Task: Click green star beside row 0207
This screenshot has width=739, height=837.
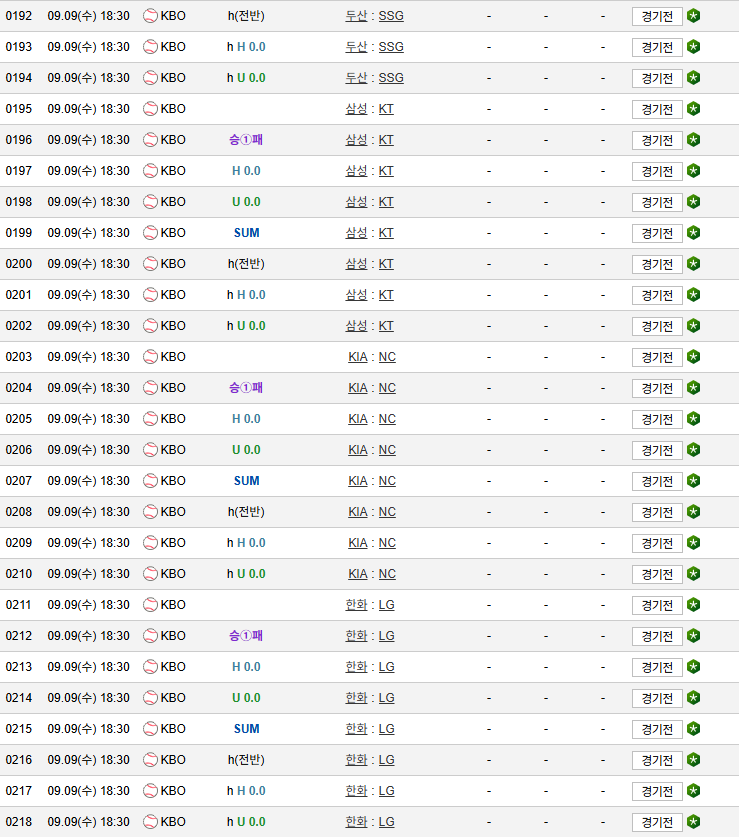Action: pyautogui.click(x=693, y=481)
